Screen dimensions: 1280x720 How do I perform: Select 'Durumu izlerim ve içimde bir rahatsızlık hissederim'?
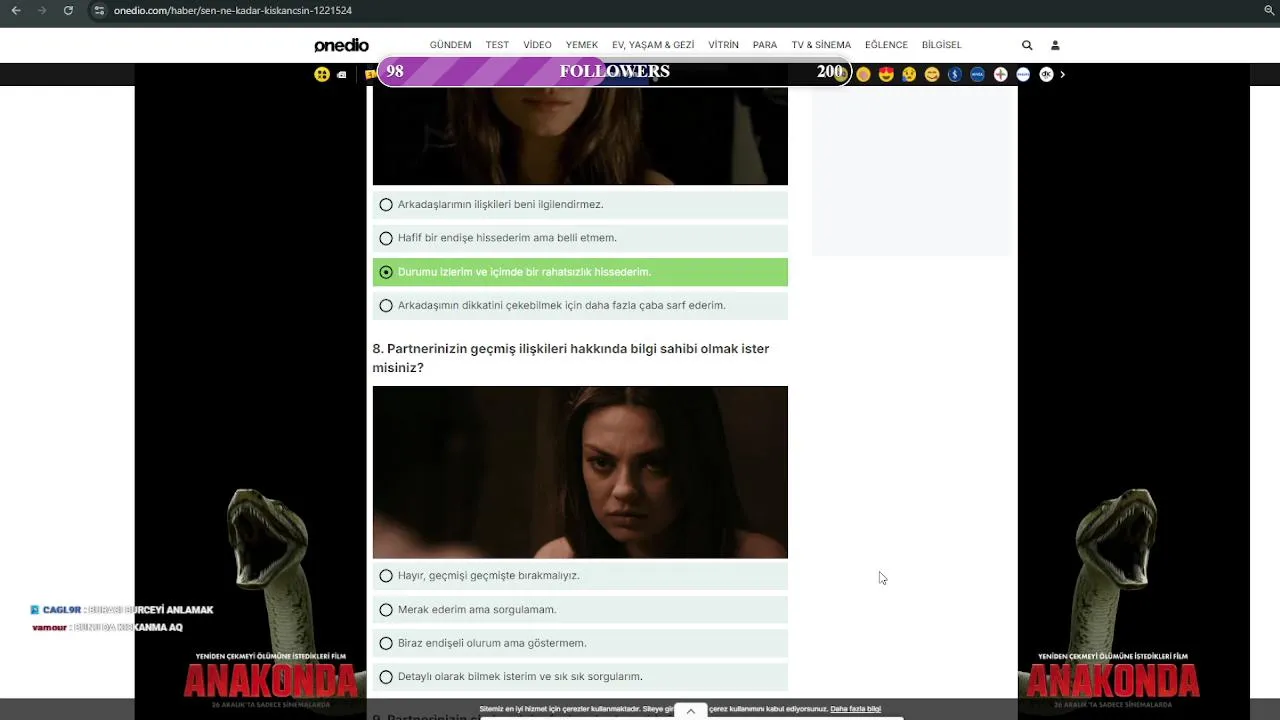pyautogui.click(x=580, y=272)
